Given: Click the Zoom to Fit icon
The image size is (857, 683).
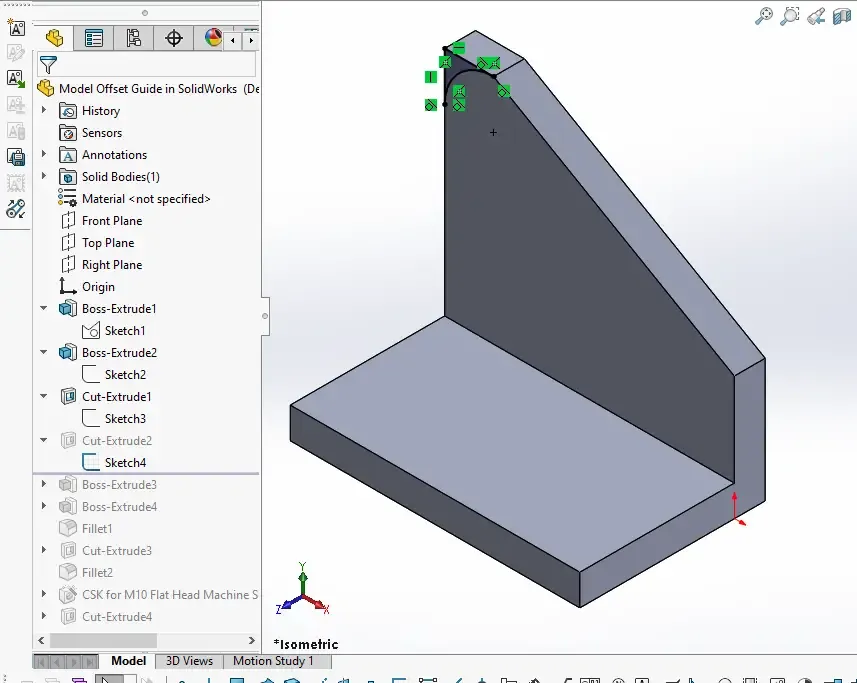Looking at the screenshot, I should [764, 16].
